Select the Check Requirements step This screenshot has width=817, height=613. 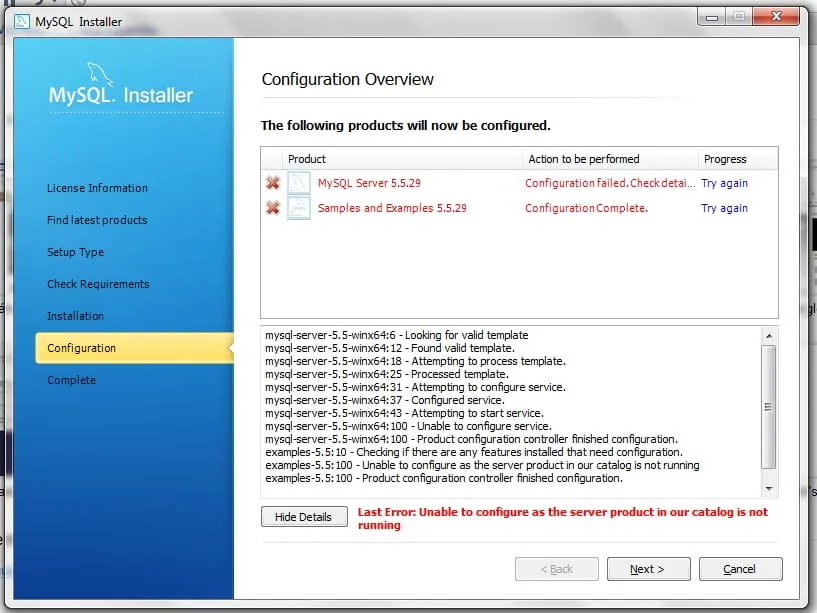[x=98, y=284]
